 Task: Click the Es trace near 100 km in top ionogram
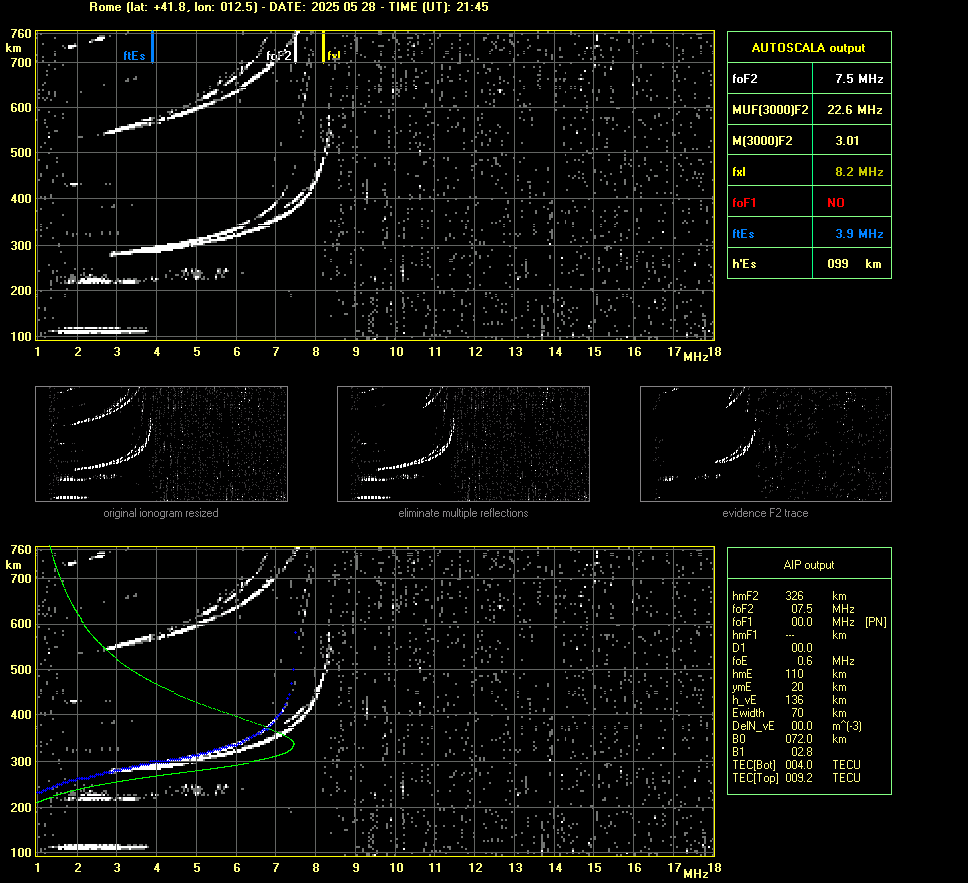tap(99, 330)
